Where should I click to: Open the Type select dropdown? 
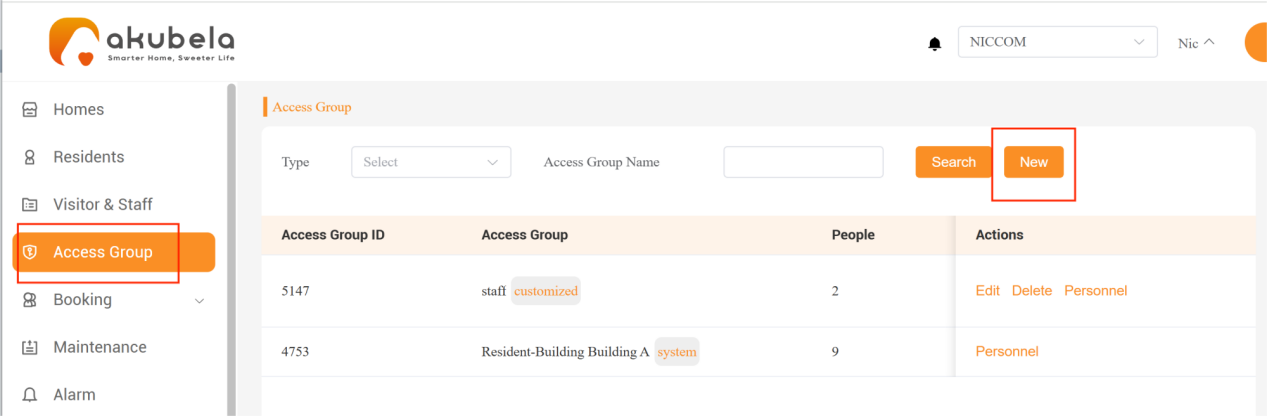tap(431, 162)
